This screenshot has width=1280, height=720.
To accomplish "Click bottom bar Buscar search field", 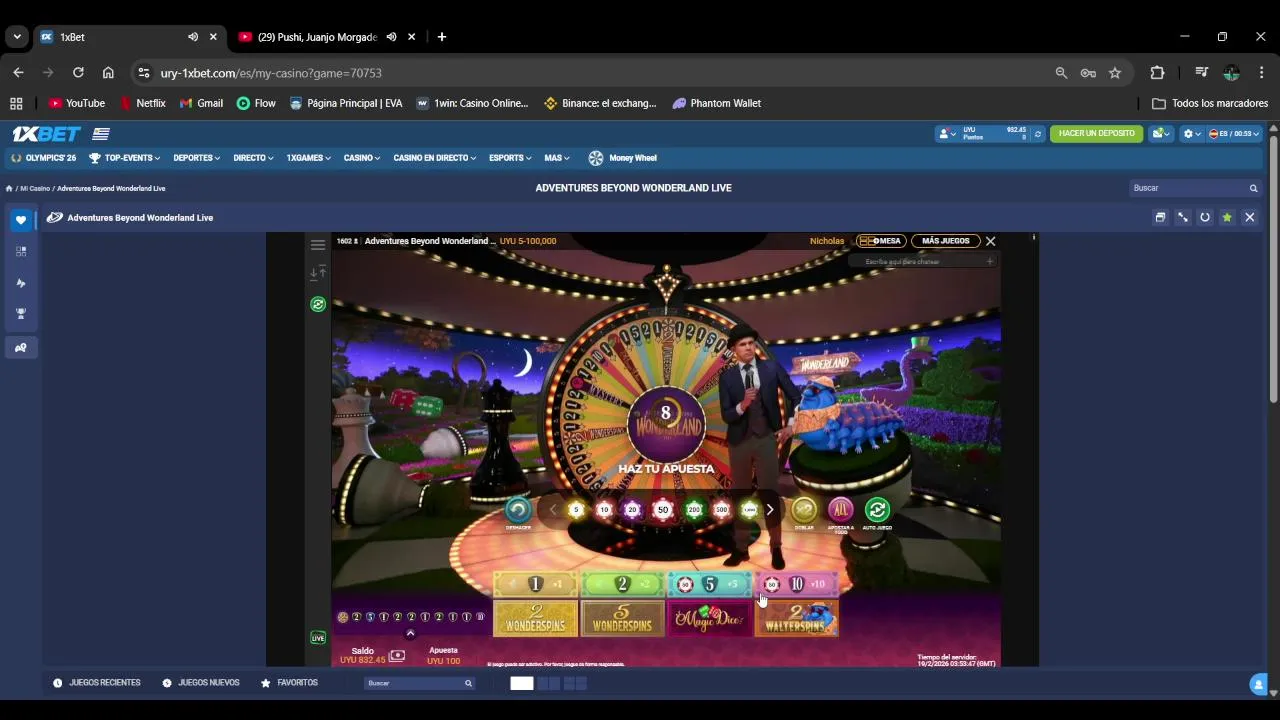I will (x=419, y=683).
